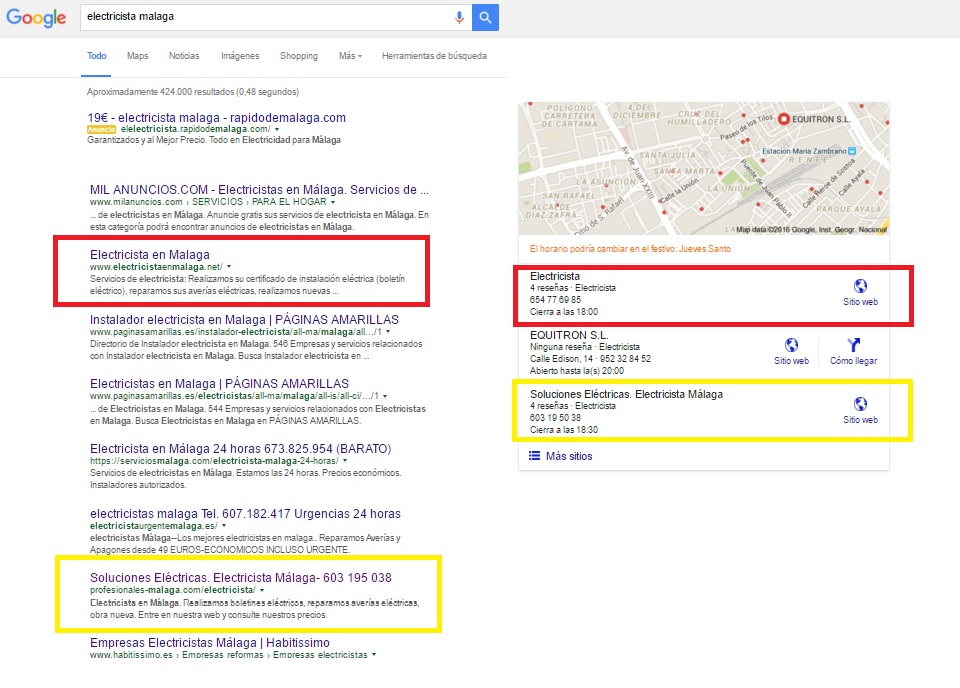The width and height of the screenshot is (960, 688).
Task: Expand arrow next to profesionales-malaga.com/electricista URL
Action: [x=262, y=590]
